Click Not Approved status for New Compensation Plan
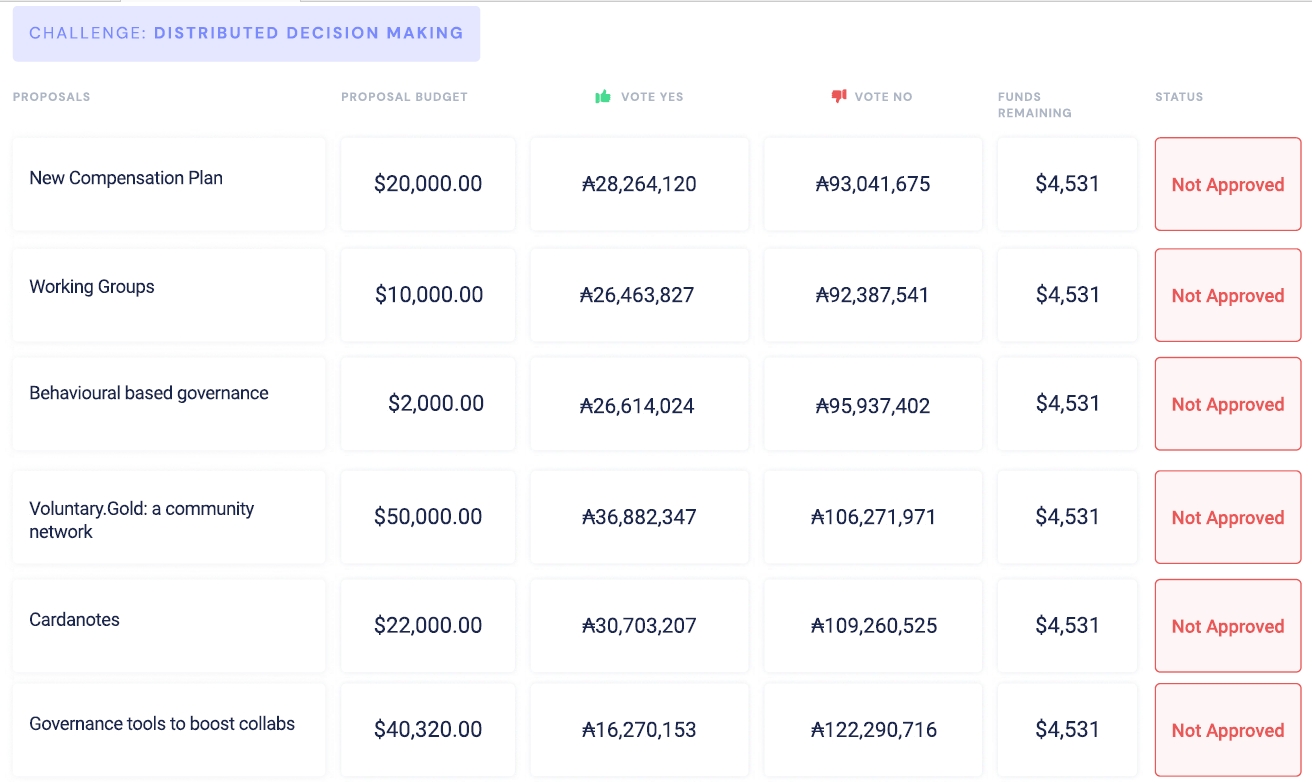 click(1227, 185)
